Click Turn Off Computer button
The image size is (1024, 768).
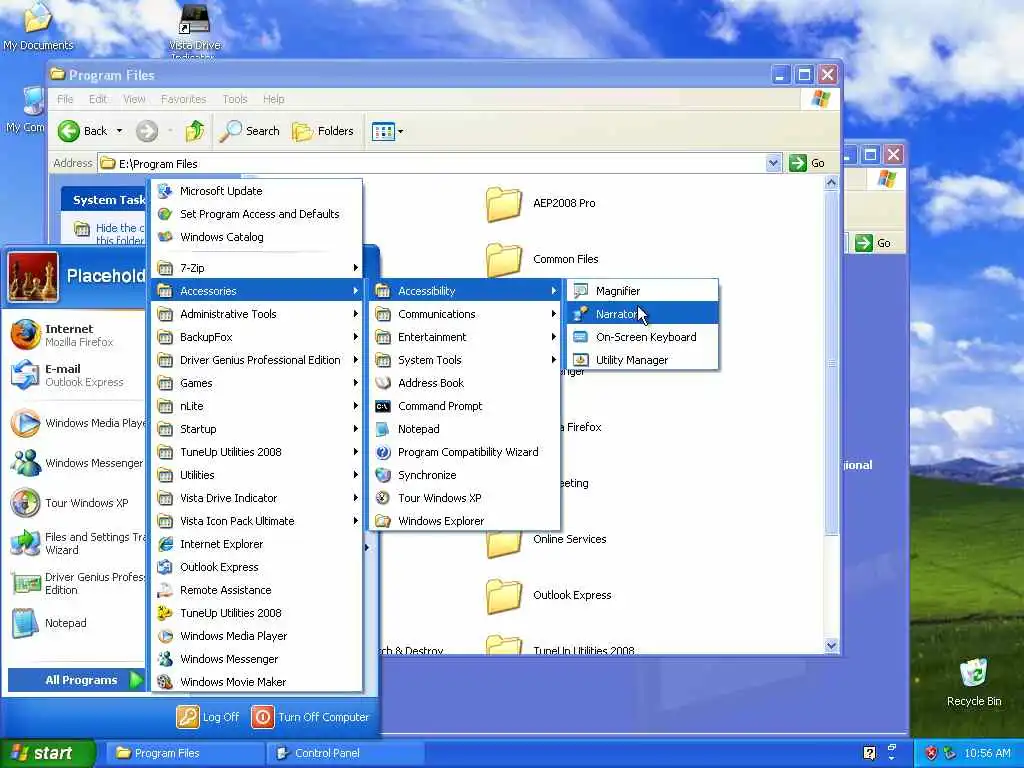point(310,717)
